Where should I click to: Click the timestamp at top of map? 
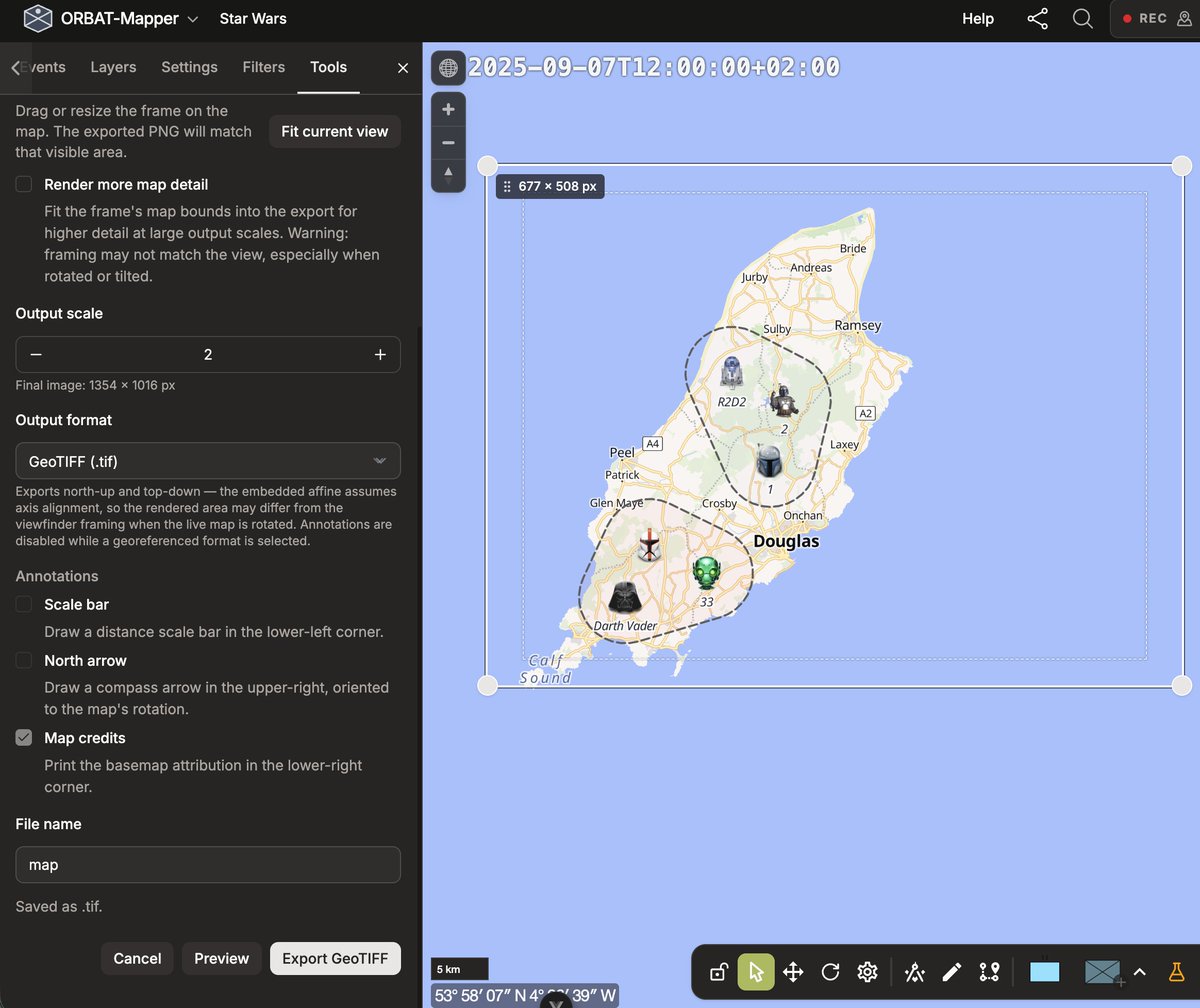[654, 67]
